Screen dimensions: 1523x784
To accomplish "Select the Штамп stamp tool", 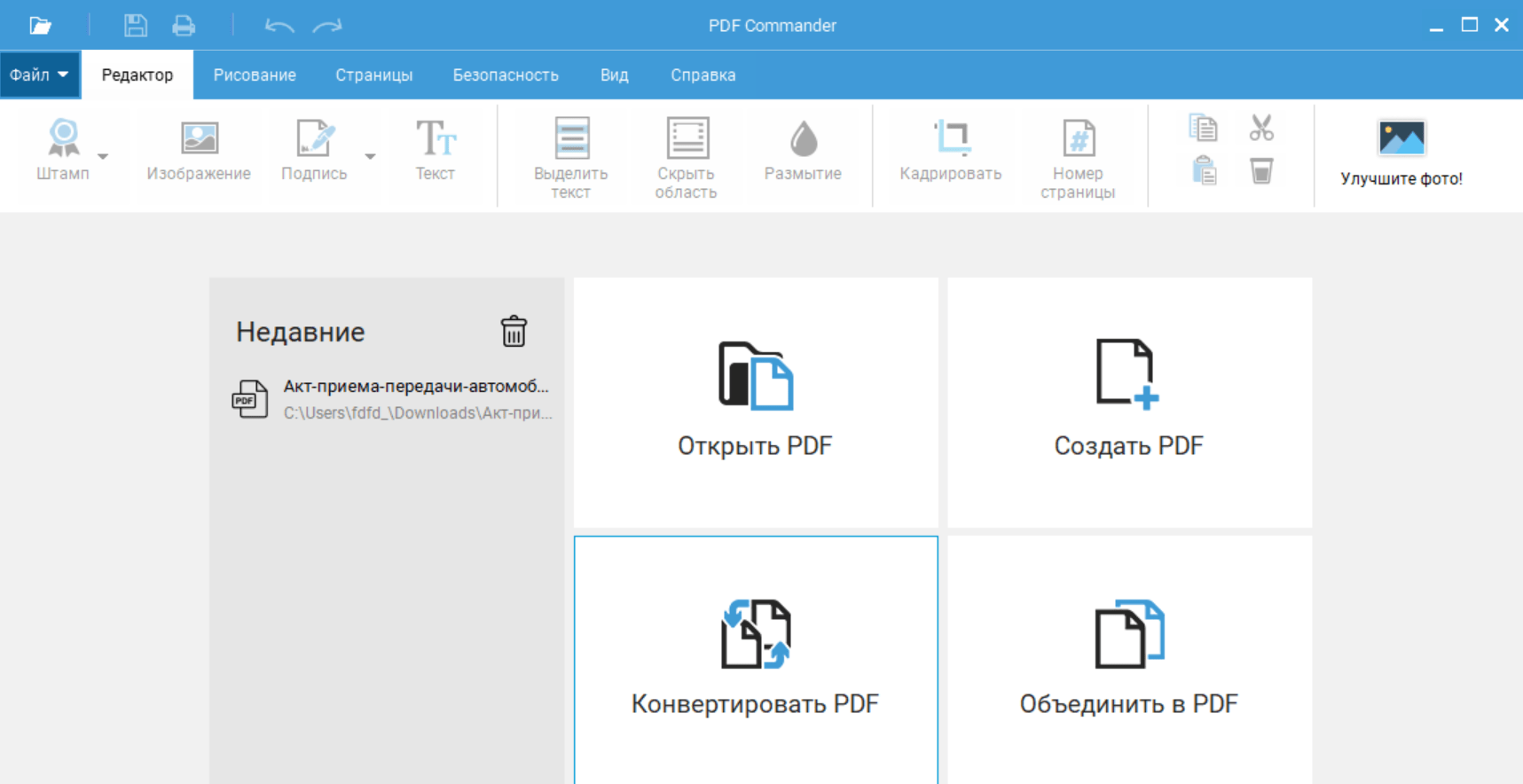I will (63, 150).
